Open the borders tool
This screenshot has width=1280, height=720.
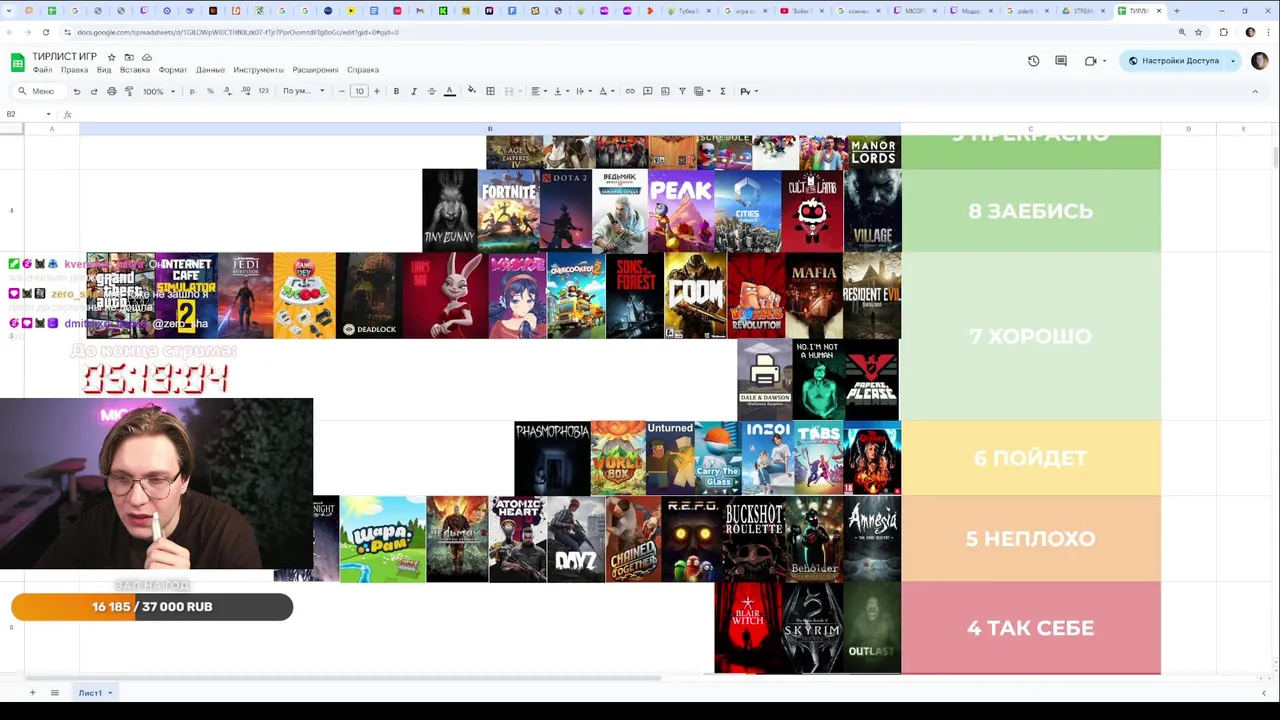pyautogui.click(x=490, y=91)
